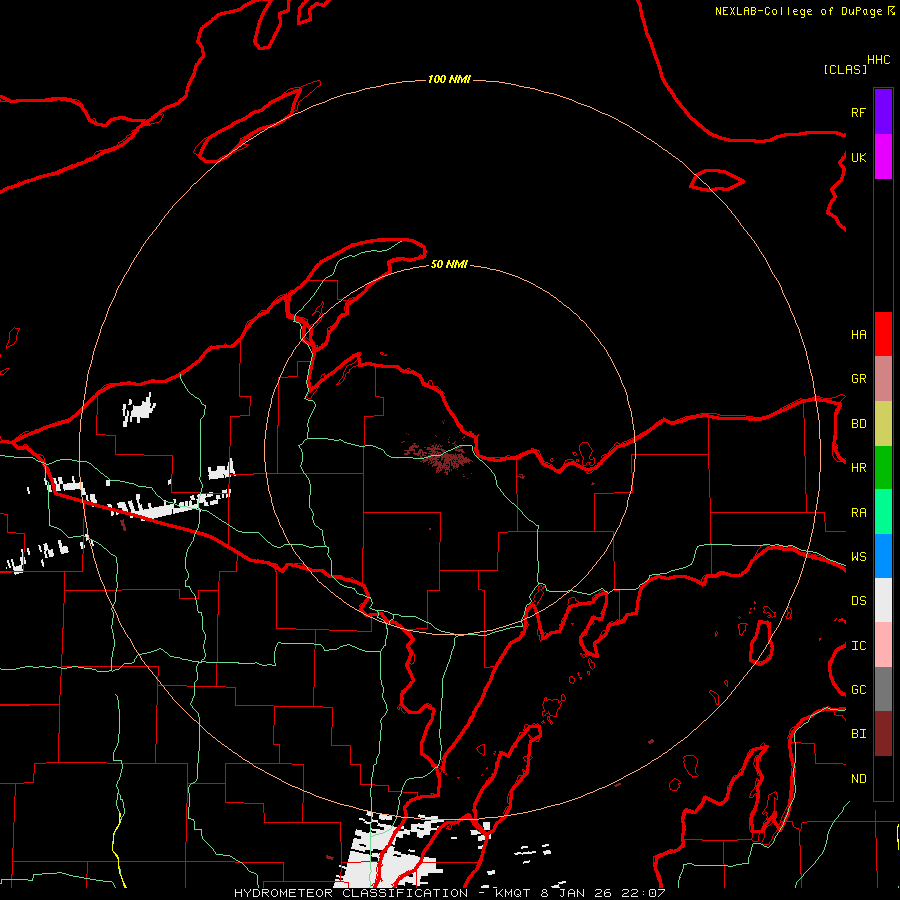The height and width of the screenshot is (900, 900).
Task: Click the BI brown legend swatch
Action: coord(883,734)
